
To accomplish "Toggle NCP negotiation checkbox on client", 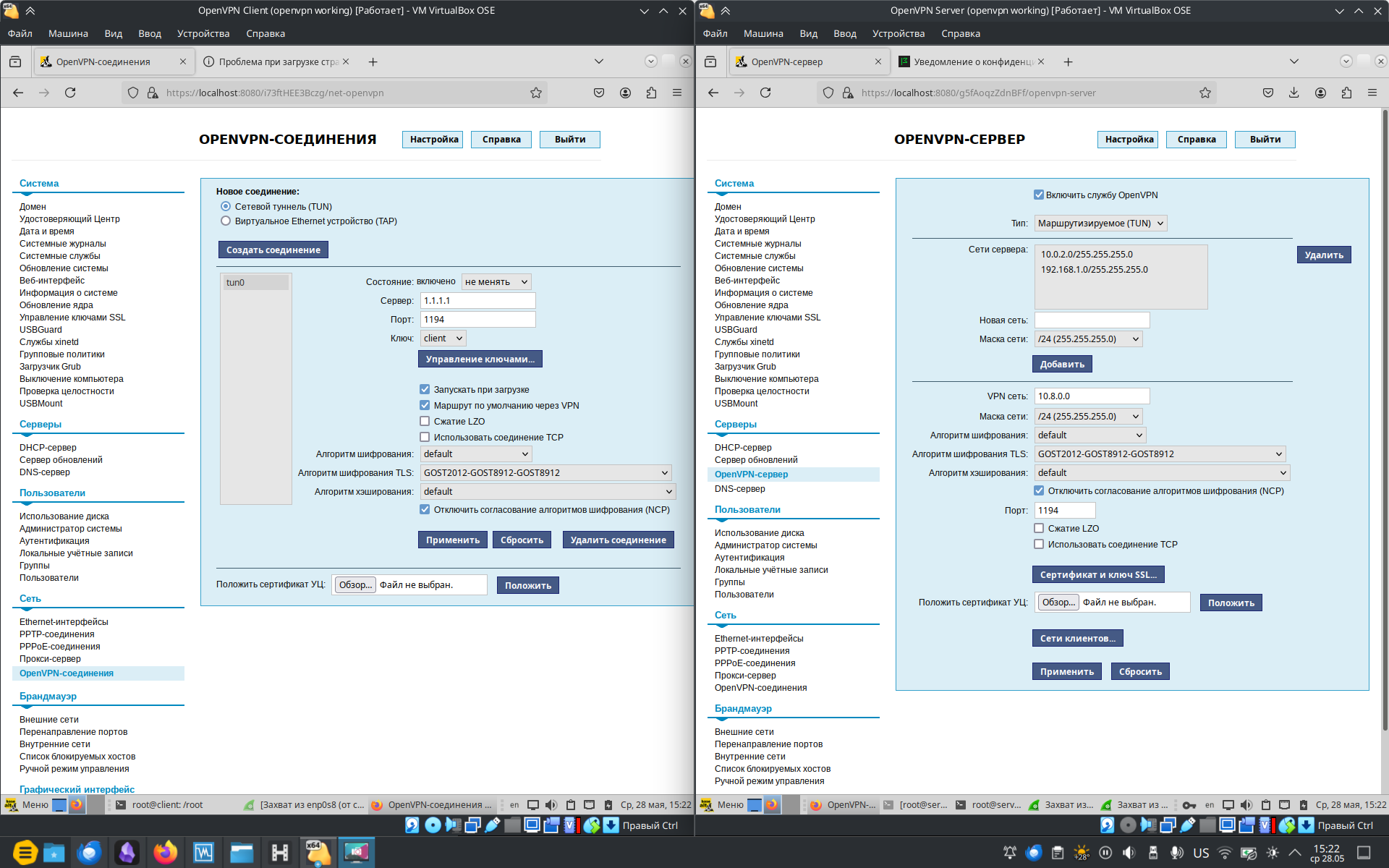I will [425, 510].
